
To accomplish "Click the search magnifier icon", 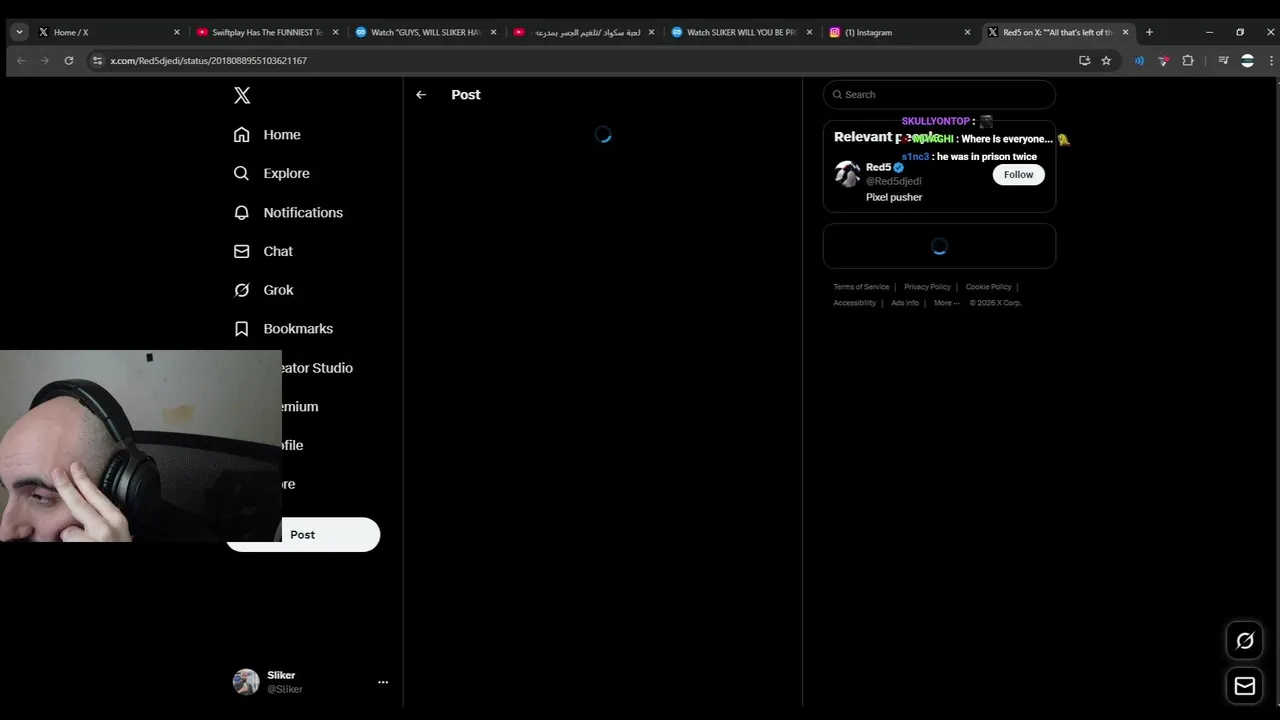I will 838,94.
